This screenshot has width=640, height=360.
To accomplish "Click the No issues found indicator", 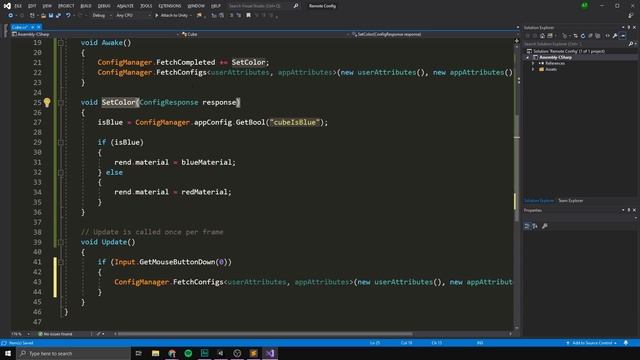I will [x=56, y=334].
